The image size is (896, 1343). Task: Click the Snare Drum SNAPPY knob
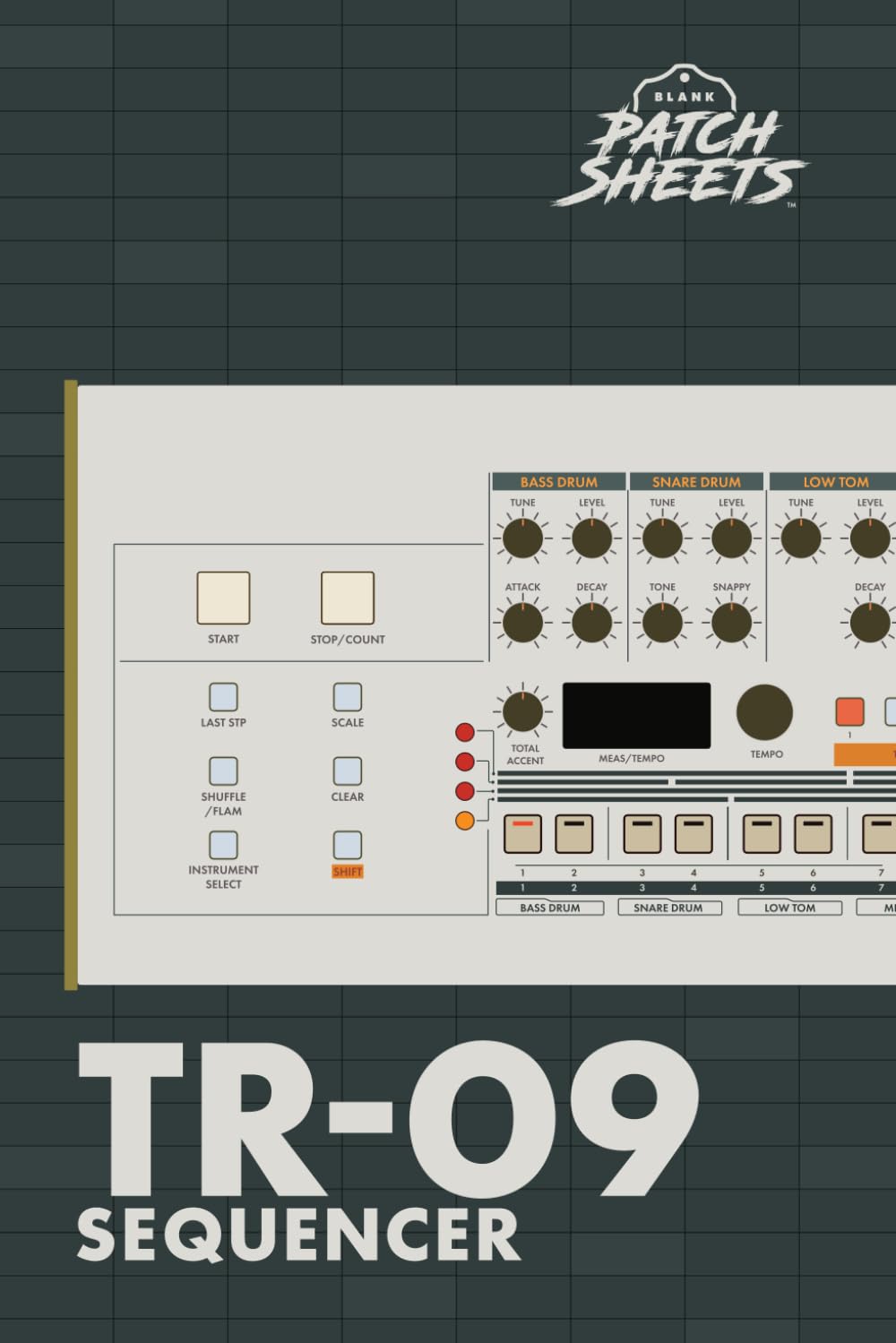coord(731,624)
